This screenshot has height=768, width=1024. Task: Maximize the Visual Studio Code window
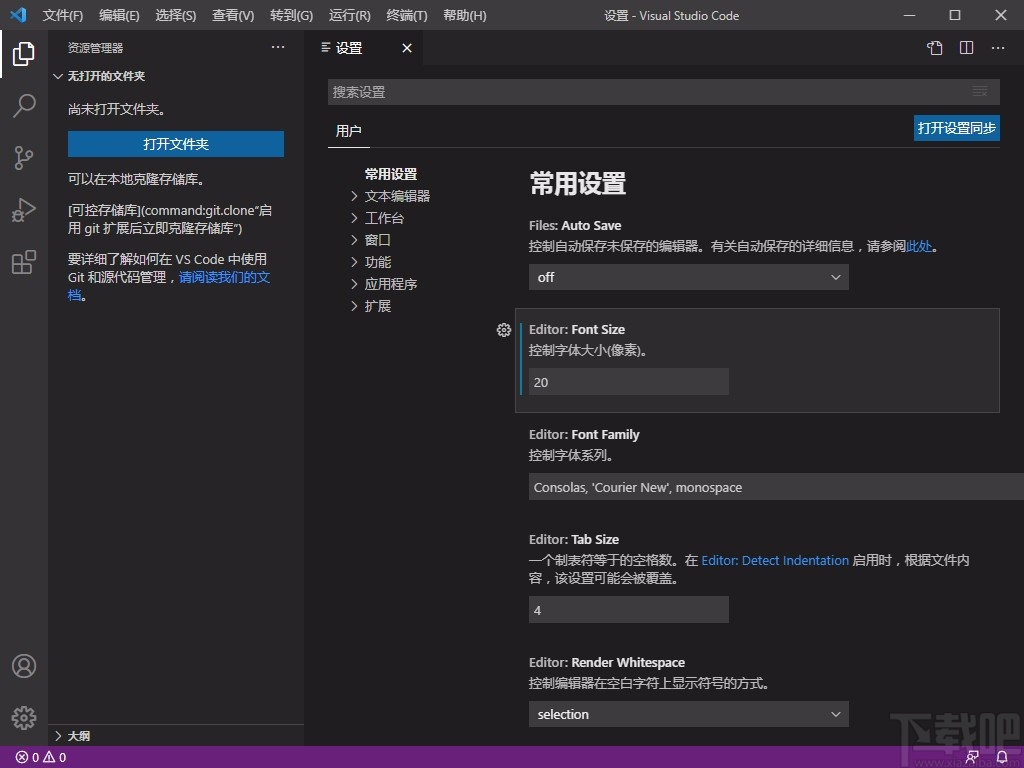955,15
